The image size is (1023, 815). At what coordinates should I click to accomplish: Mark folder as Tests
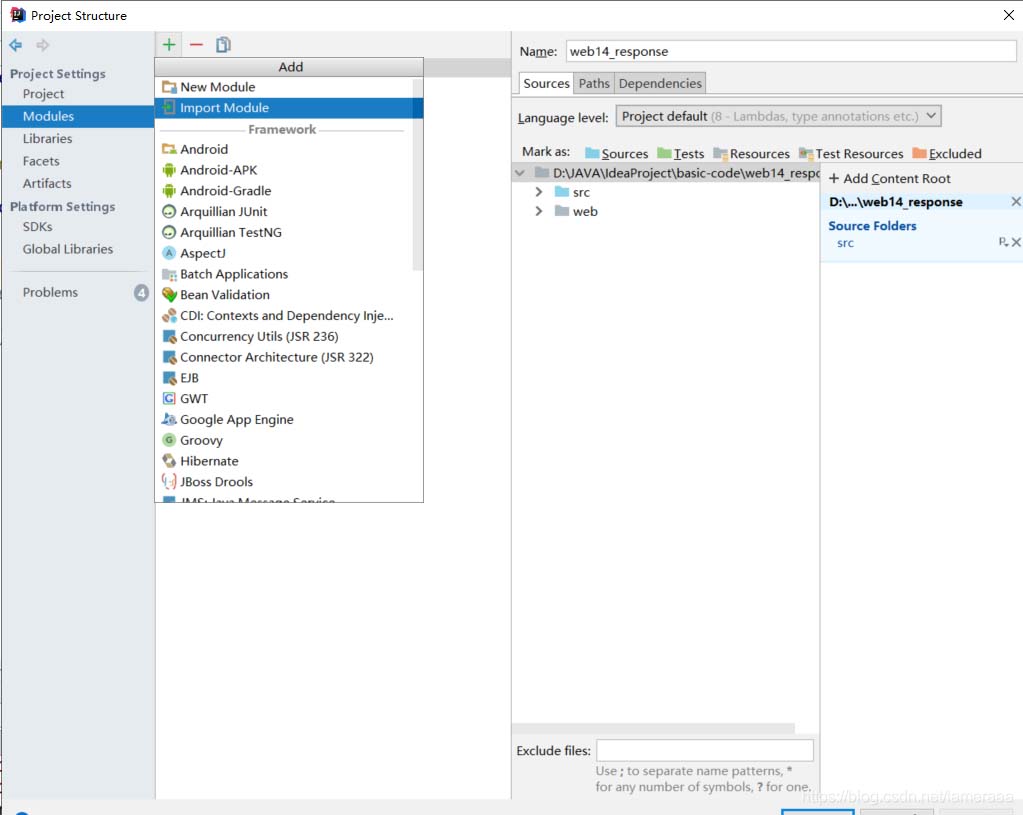point(680,153)
